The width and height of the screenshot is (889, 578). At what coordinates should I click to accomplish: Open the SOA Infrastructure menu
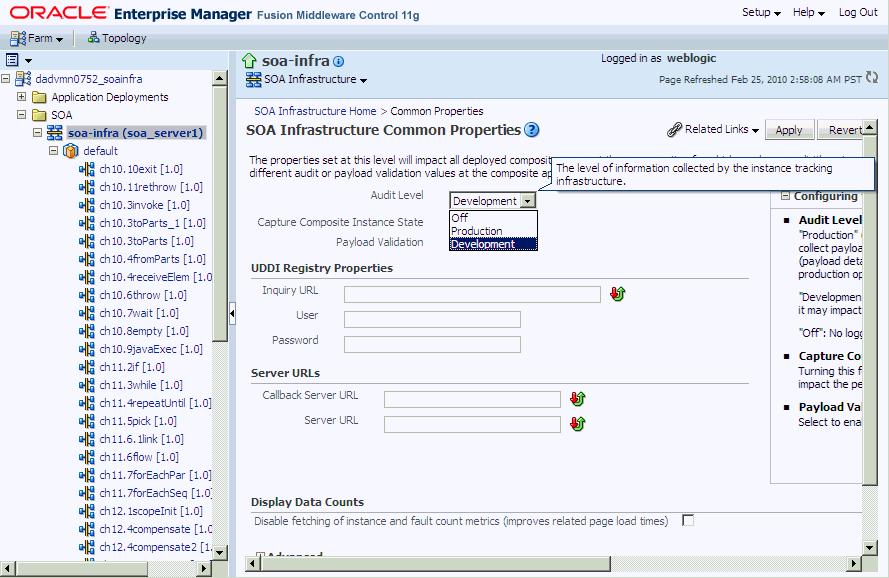pyautogui.click(x=316, y=79)
